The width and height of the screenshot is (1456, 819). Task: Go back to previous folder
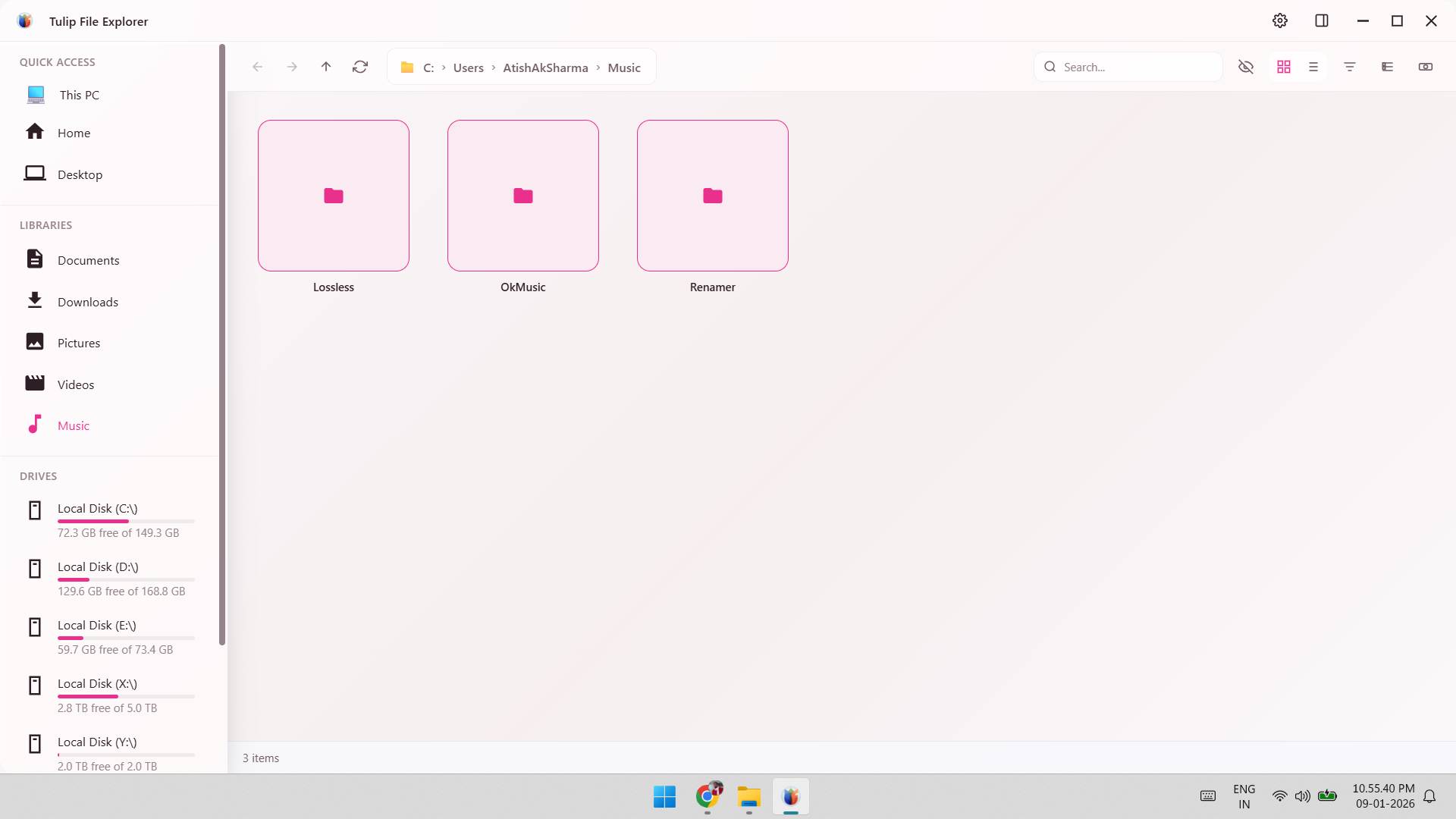click(x=258, y=67)
